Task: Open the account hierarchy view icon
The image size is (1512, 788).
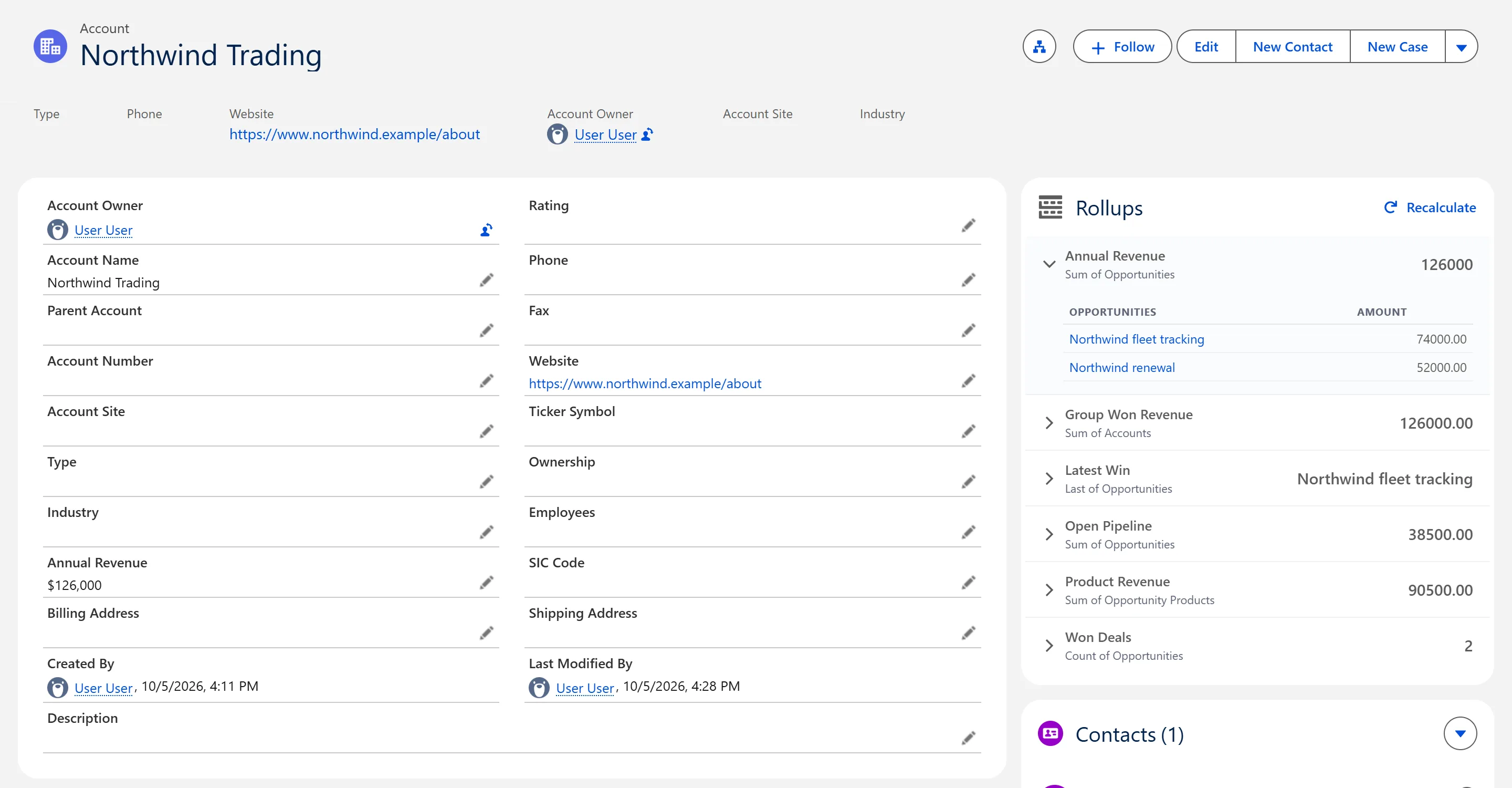Action: pos(1039,46)
